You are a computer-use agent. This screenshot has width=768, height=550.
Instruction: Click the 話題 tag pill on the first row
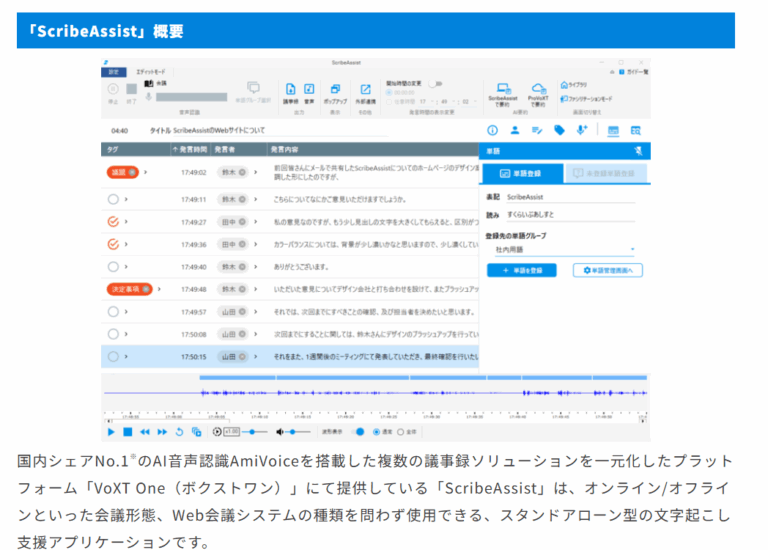click(122, 172)
